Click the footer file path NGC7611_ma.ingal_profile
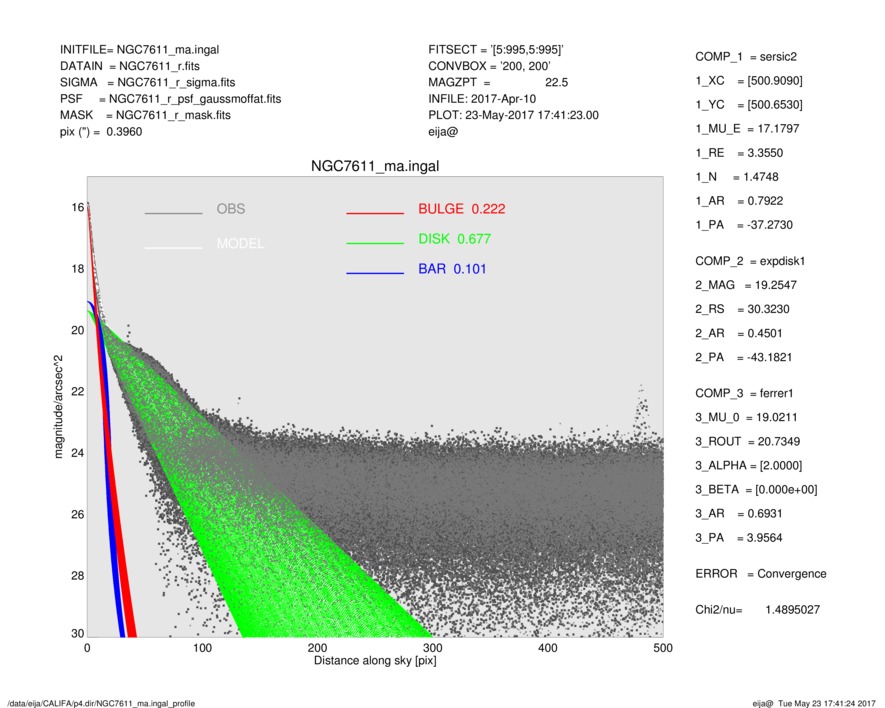Screen dimensions: 885x708 101,703
